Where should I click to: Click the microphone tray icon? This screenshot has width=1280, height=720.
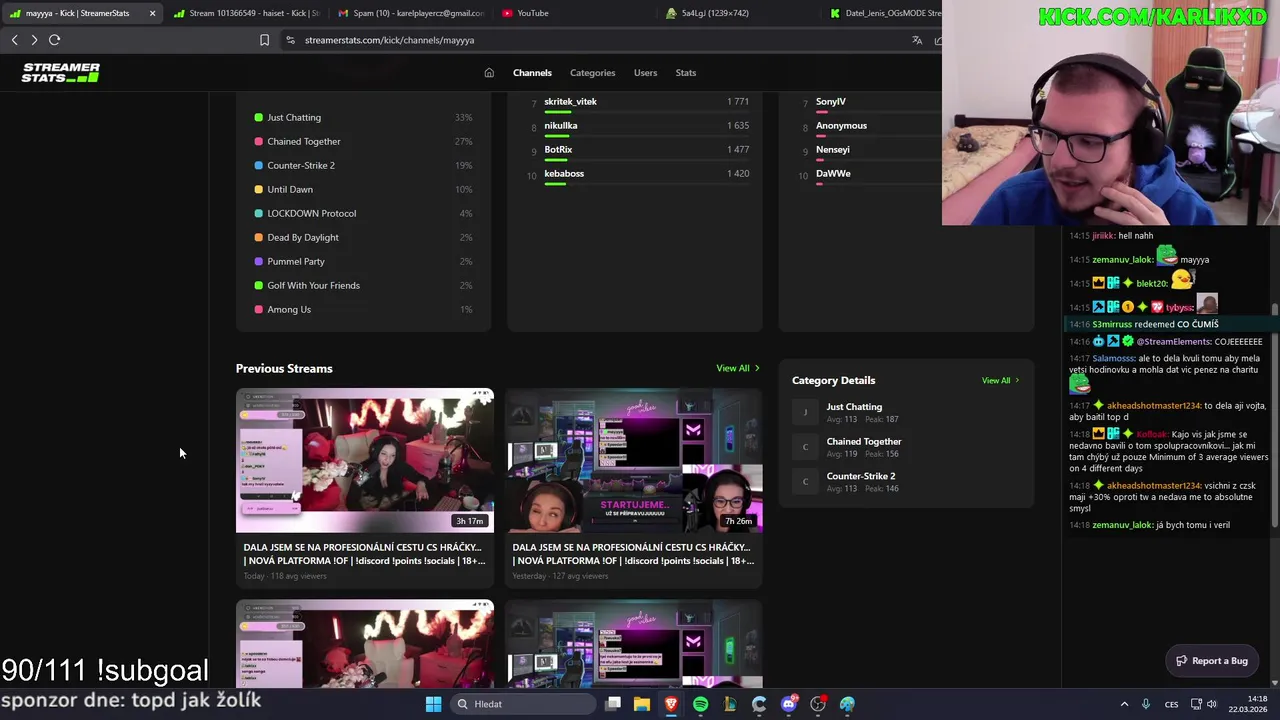click(x=1146, y=704)
